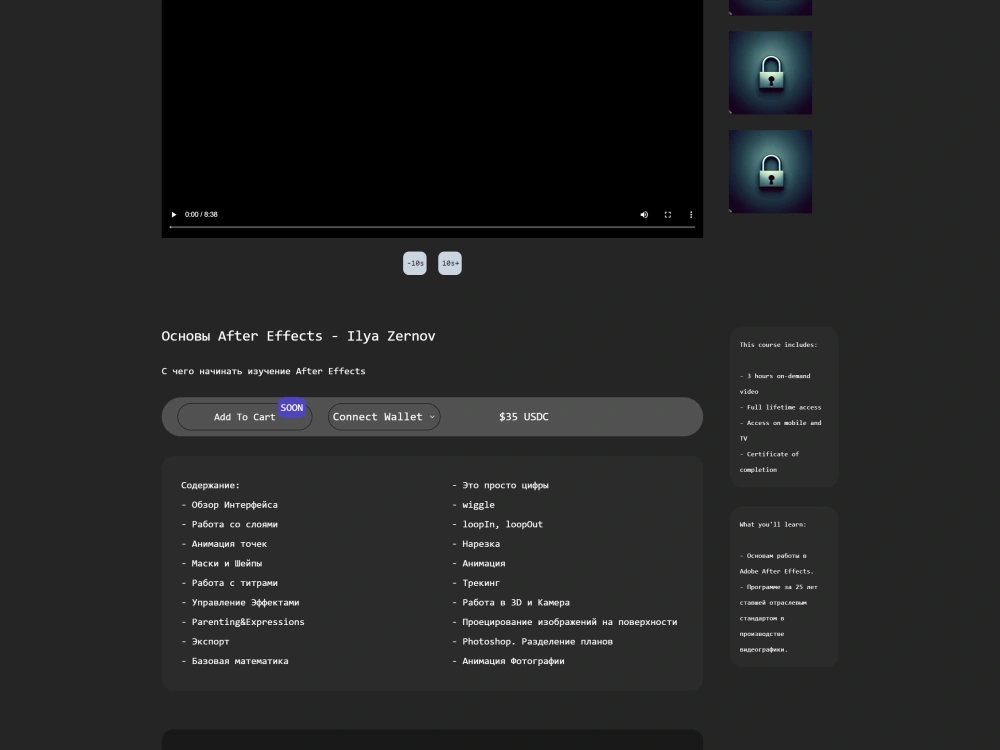1000x750 pixels.
Task: Click the Certificate of completion line
Action: tap(769, 462)
